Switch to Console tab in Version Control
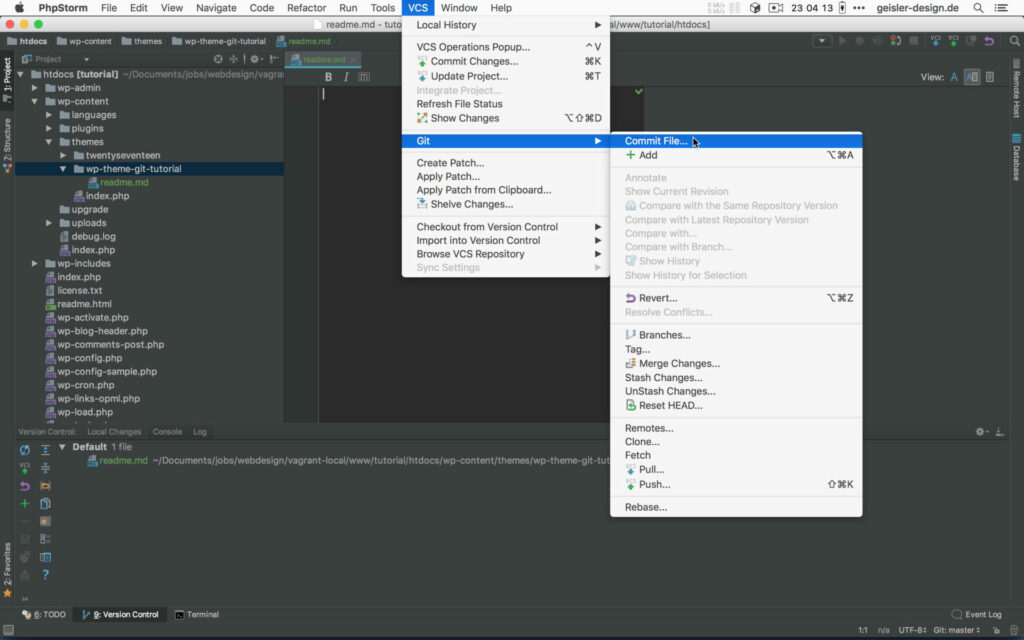 (x=167, y=432)
